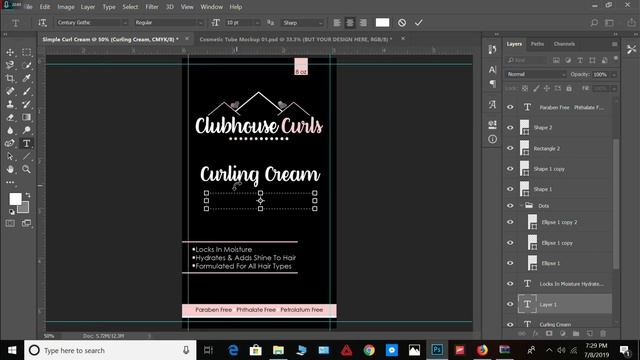Switch to the Paths tab
The image size is (640, 360).
coord(538,44)
